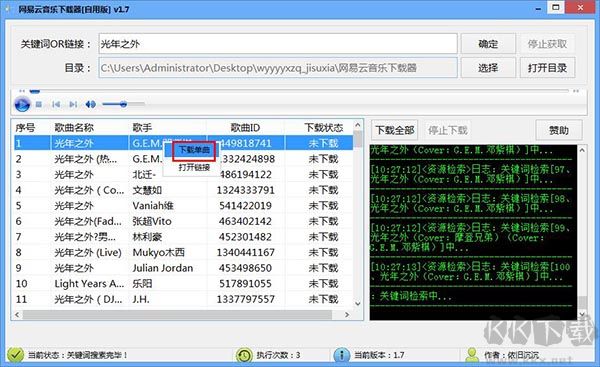This screenshot has height=367, width=600.
Task: Stop playback with the stop icon
Action: click(39, 104)
